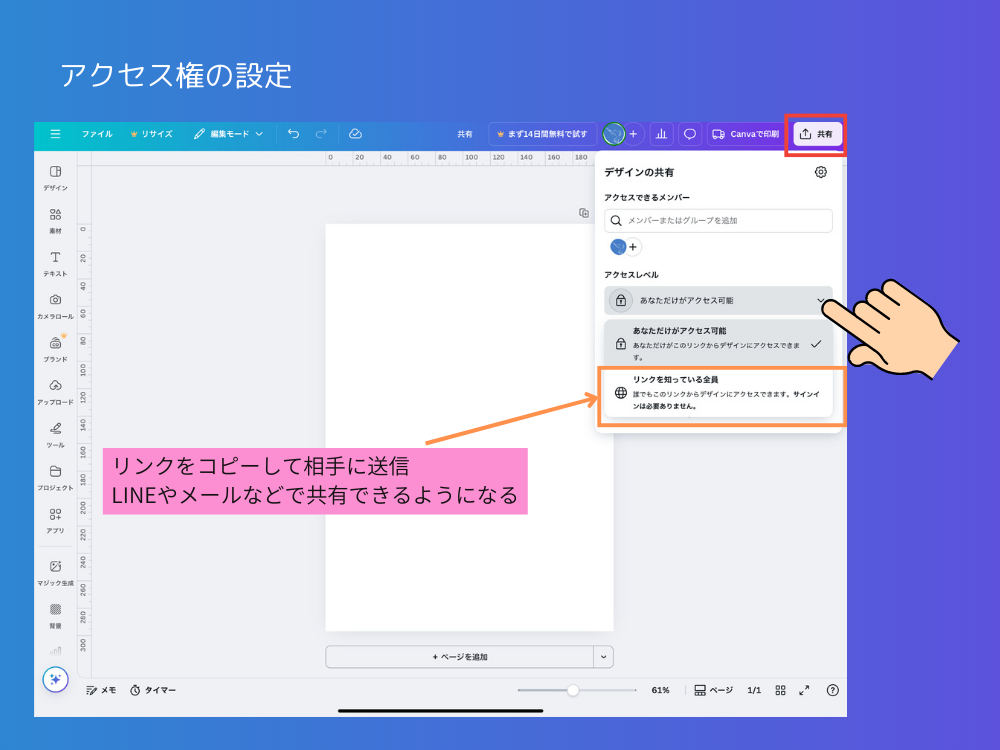Click the 共有 share button

(x=817, y=134)
